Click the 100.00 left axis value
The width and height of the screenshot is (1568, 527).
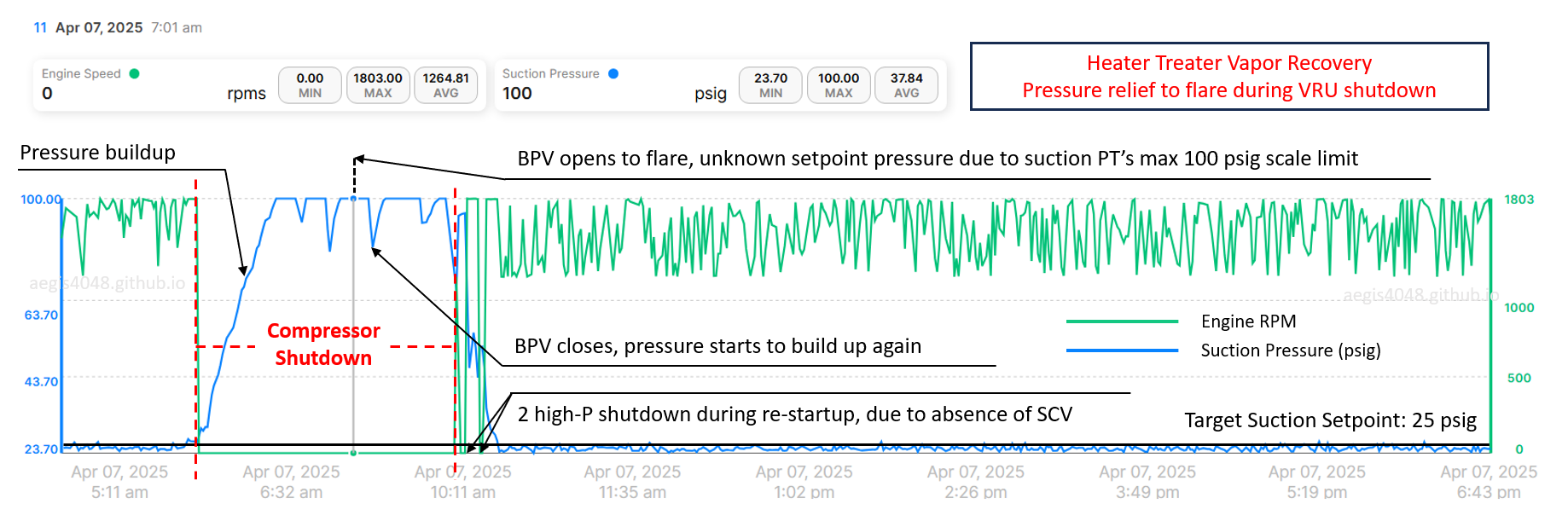coord(40,200)
